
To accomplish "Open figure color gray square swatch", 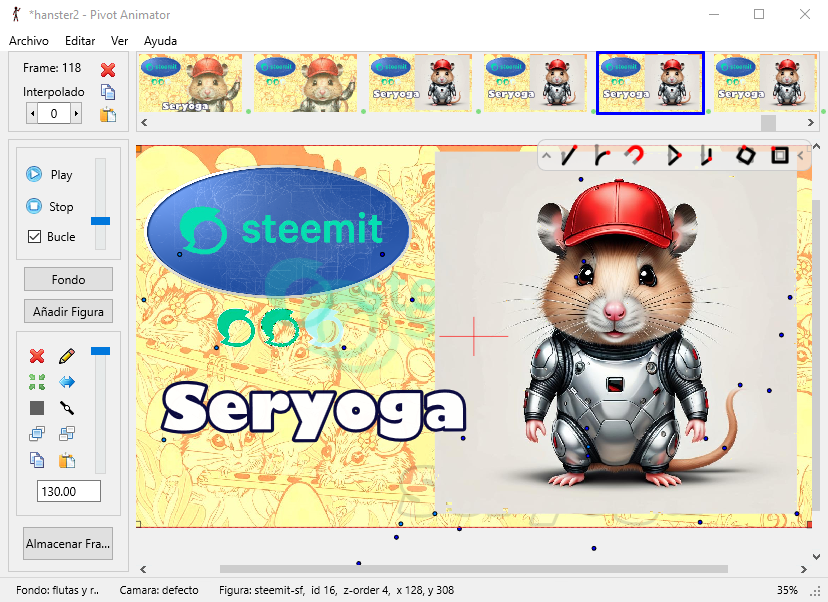I will [x=37, y=408].
